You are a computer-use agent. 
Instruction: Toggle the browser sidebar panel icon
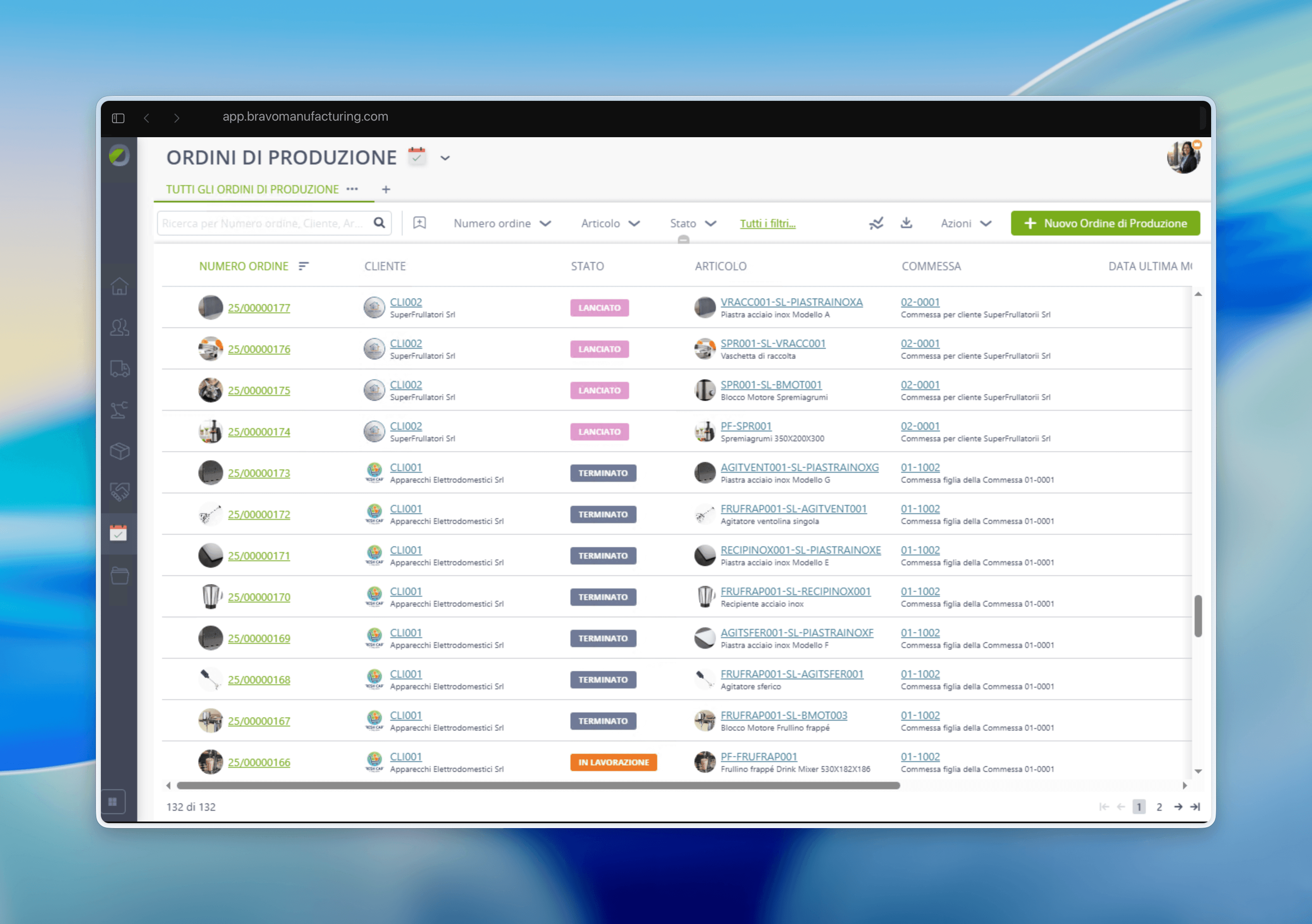pyautogui.click(x=118, y=118)
